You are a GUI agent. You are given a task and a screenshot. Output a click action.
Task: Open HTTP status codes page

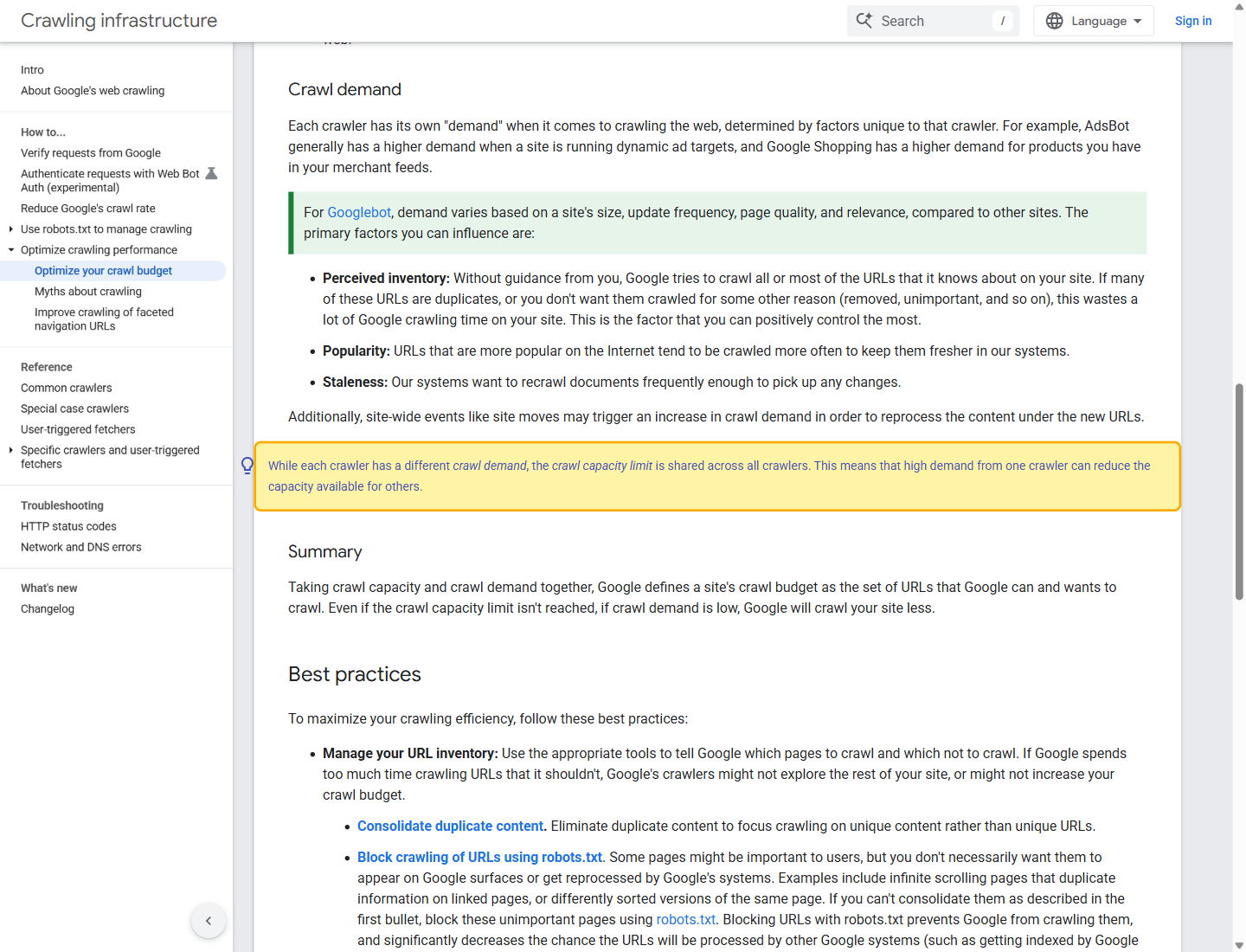click(x=68, y=526)
